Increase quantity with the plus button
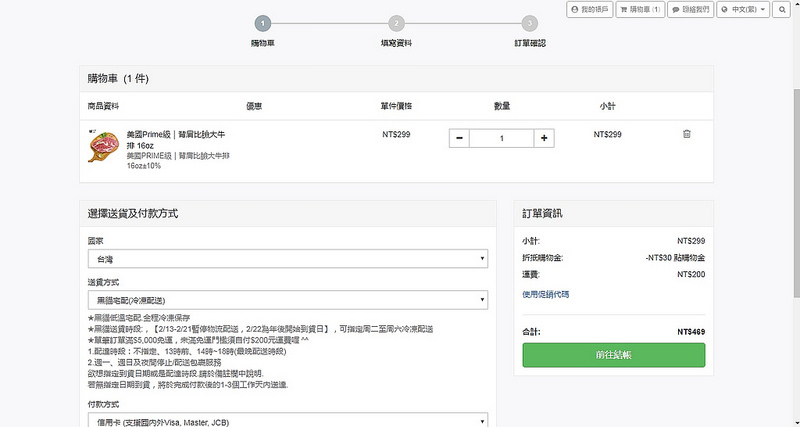 [x=544, y=138]
